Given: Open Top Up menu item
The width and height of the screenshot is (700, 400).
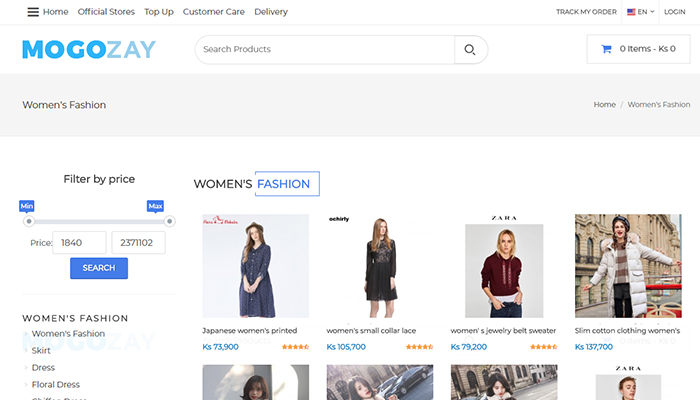Looking at the screenshot, I should pos(159,12).
